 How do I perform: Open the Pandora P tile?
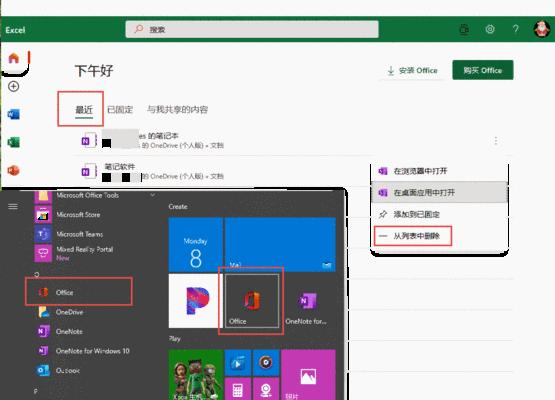pyautogui.click(x=196, y=301)
